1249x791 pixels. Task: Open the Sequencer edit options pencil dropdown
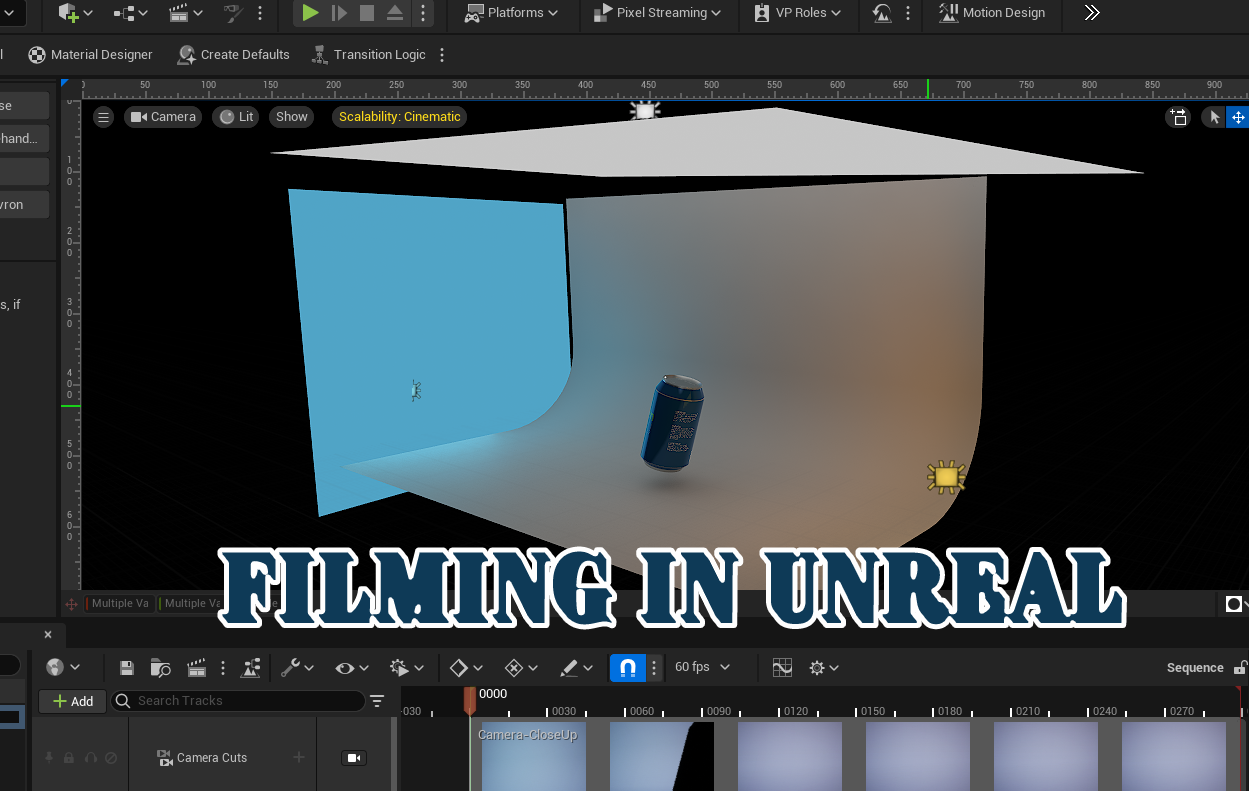pyautogui.click(x=576, y=667)
